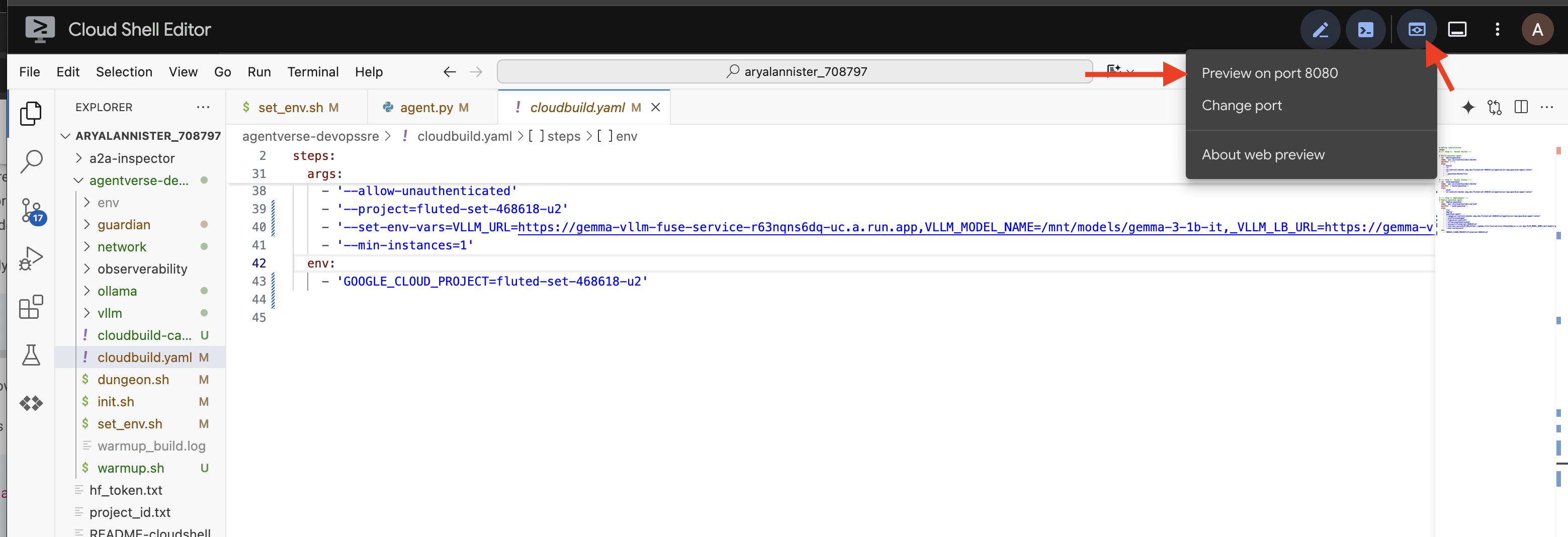The height and width of the screenshot is (537, 1568).
Task: Click Change port in the preview menu
Action: point(1242,105)
